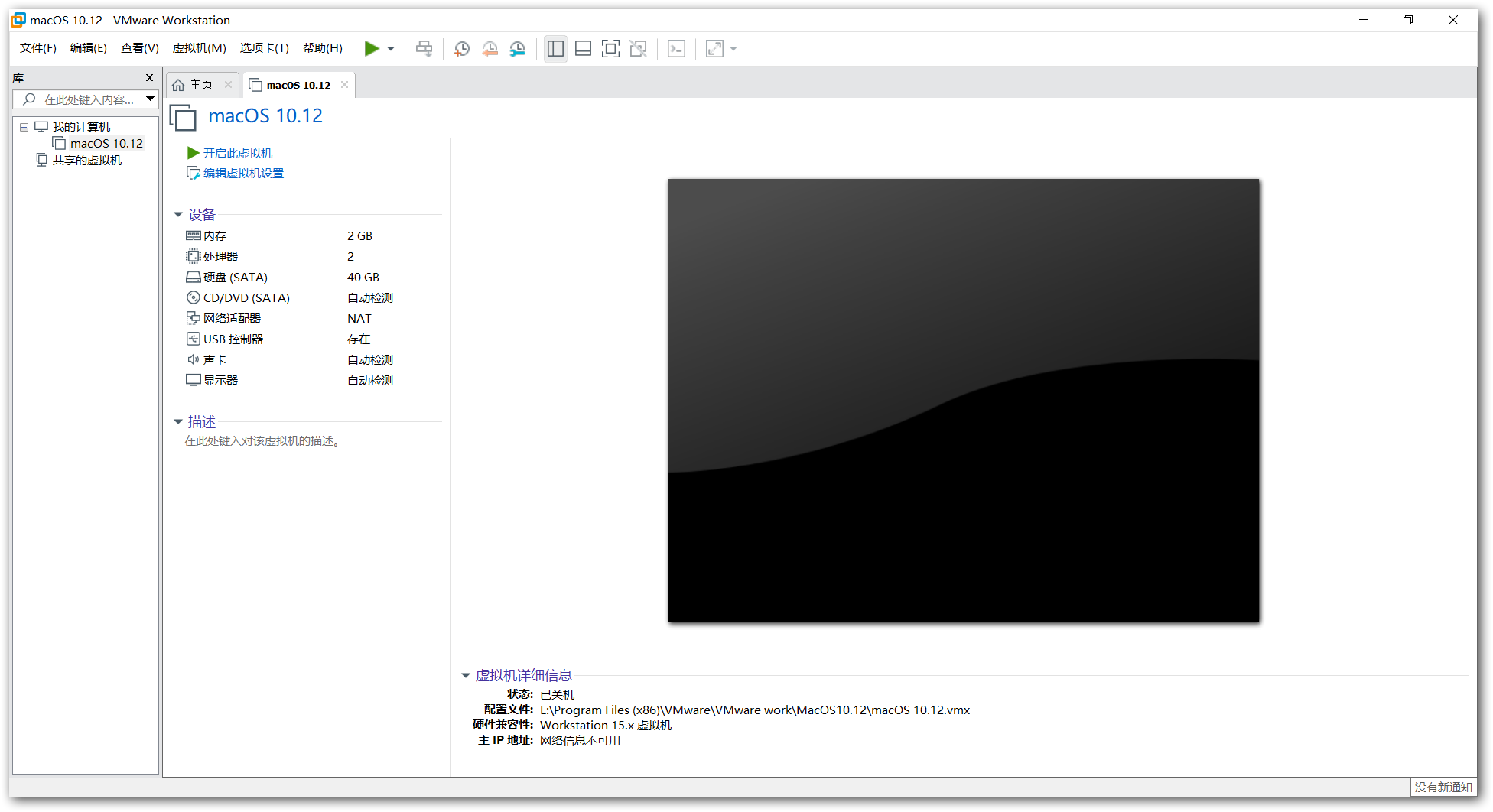Take a snapshot using the clock-plus icon

point(462,49)
